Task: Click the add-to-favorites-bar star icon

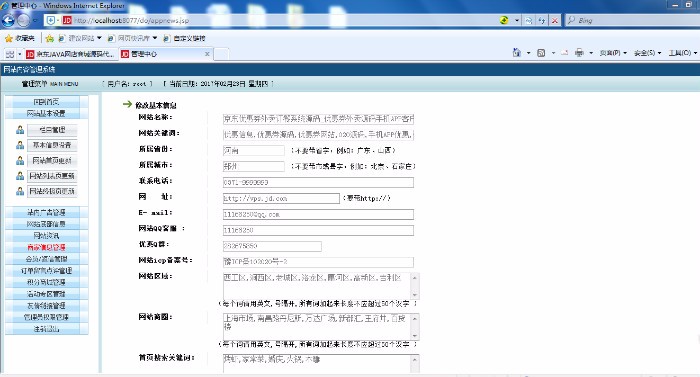Action: pyautogui.click(x=50, y=38)
